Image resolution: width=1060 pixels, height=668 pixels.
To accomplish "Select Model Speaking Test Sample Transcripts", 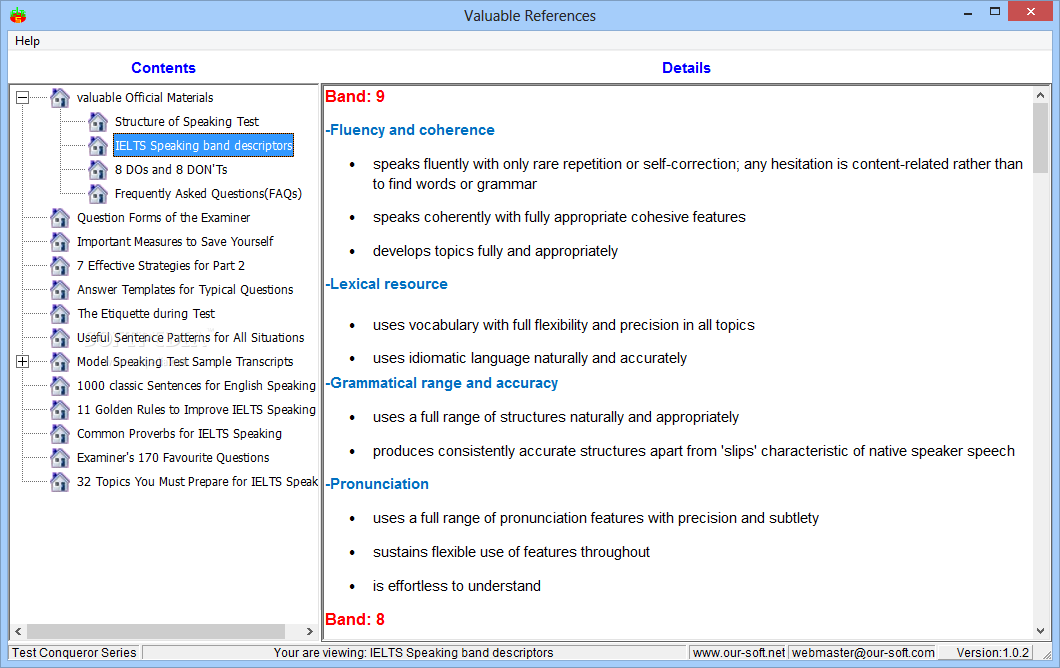I will [x=185, y=362].
